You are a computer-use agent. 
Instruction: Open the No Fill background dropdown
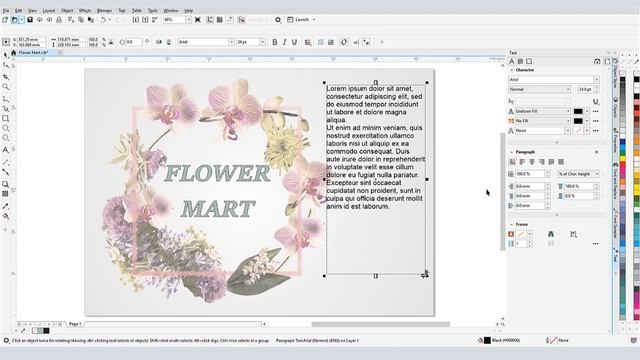[567, 121]
